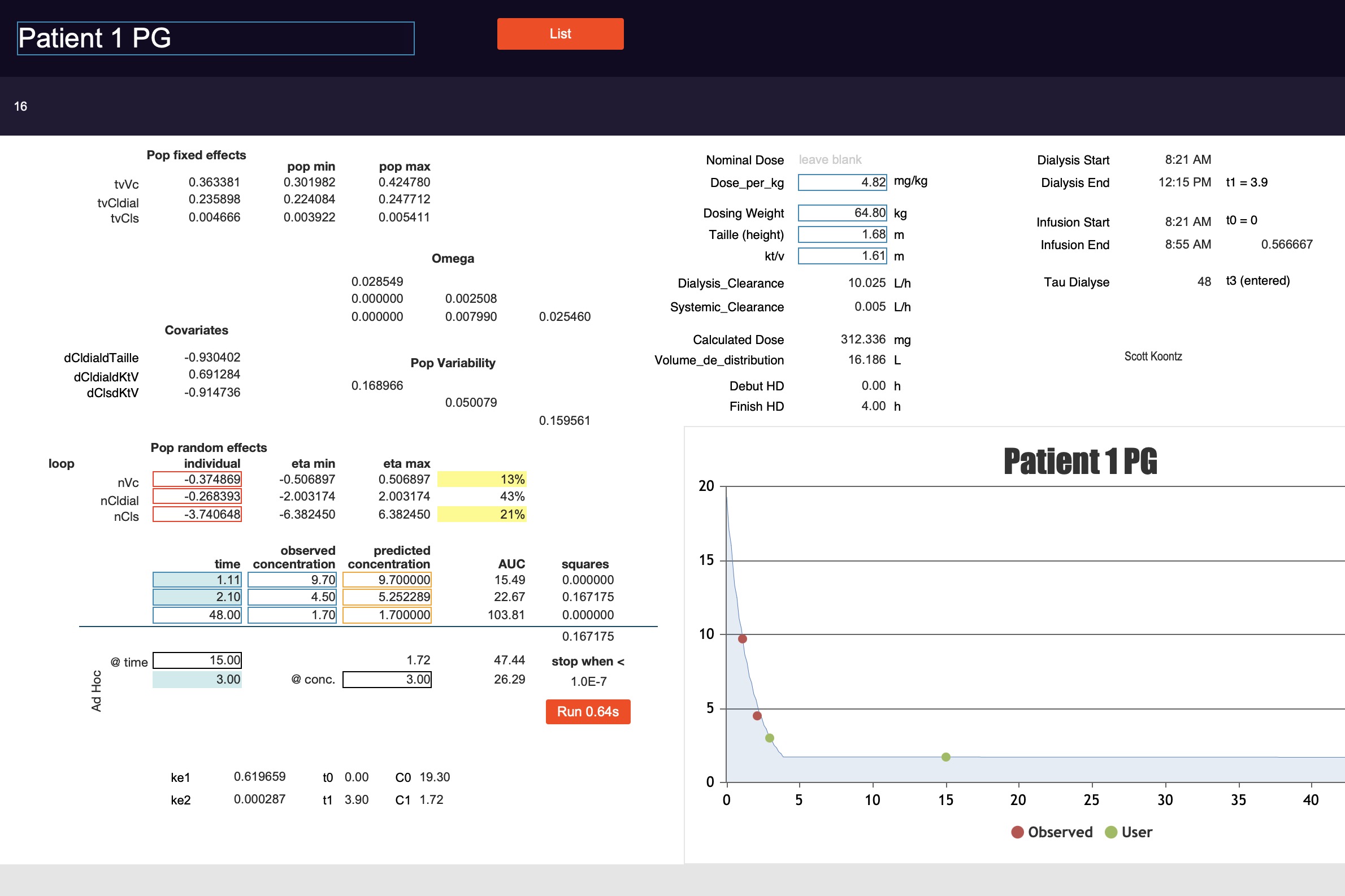Select the Taille (height) input field
1345x896 pixels.
842,234
